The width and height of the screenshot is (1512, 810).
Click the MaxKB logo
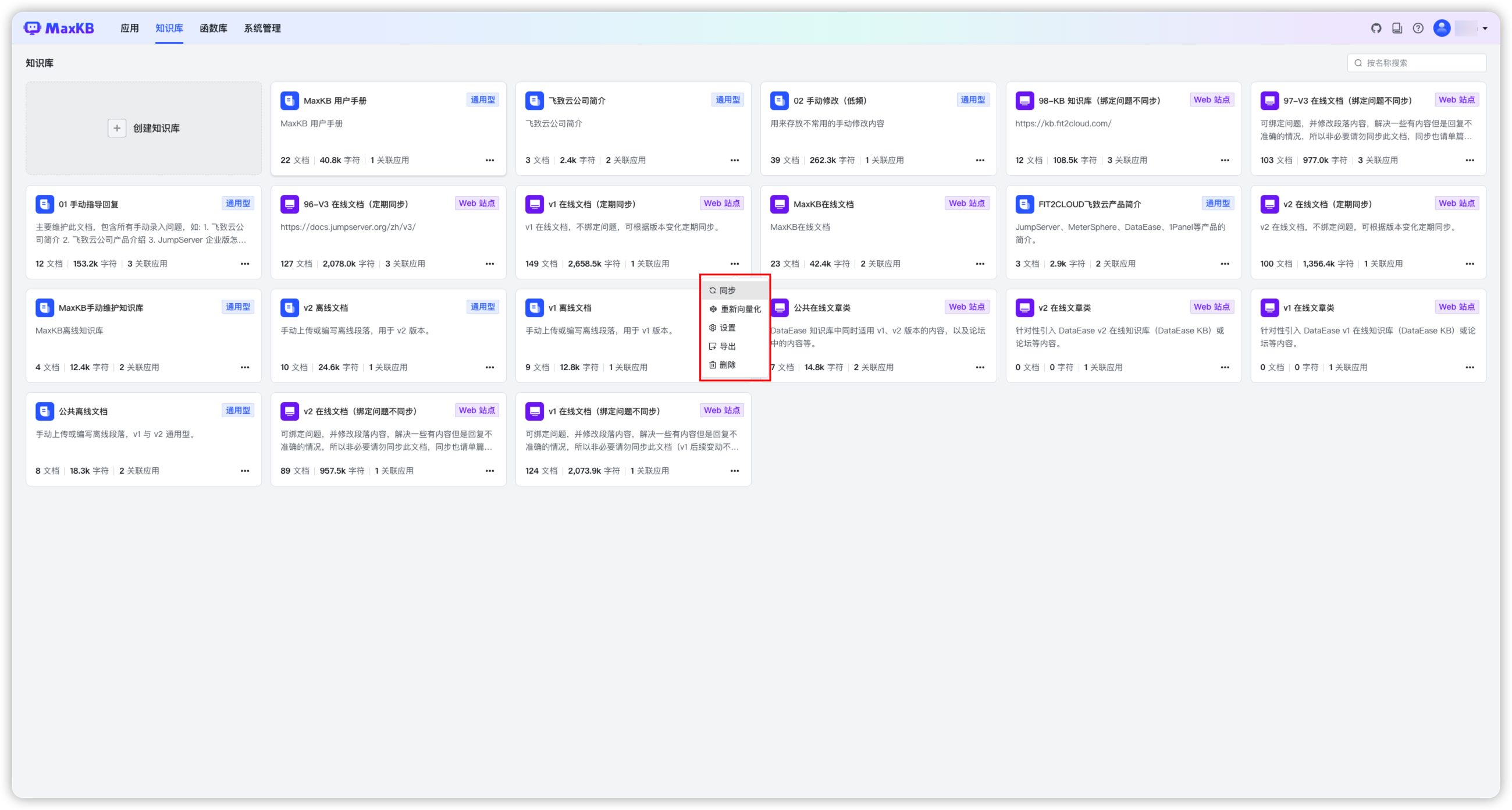point(59,28)
